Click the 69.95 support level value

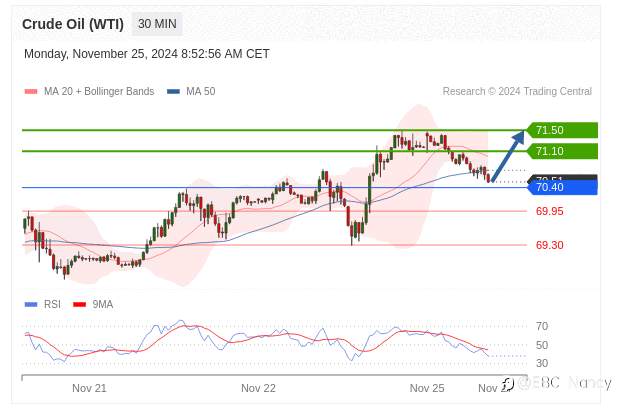(550, 211)
